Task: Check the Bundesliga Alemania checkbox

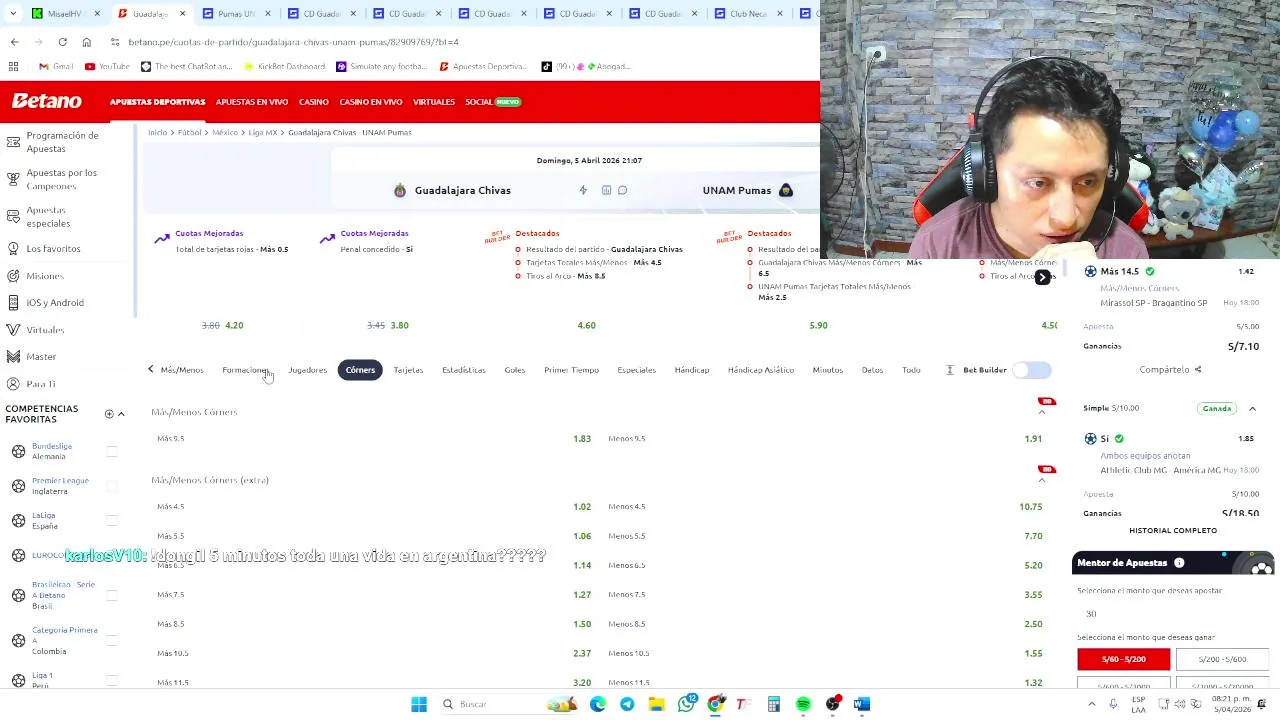Action: [112, 452]
